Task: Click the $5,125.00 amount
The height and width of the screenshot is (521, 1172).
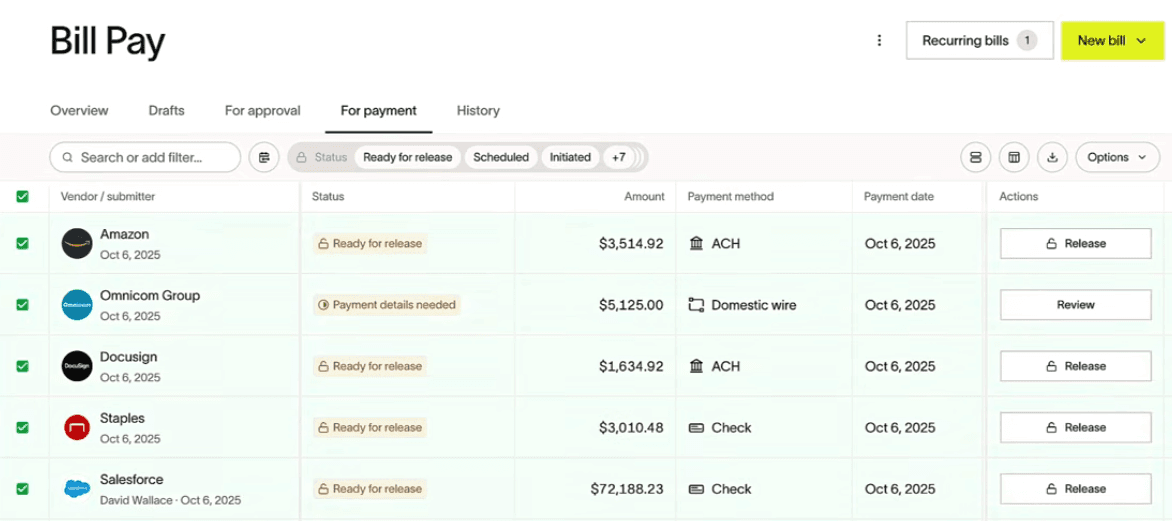Action: click(x=631, y=305)
